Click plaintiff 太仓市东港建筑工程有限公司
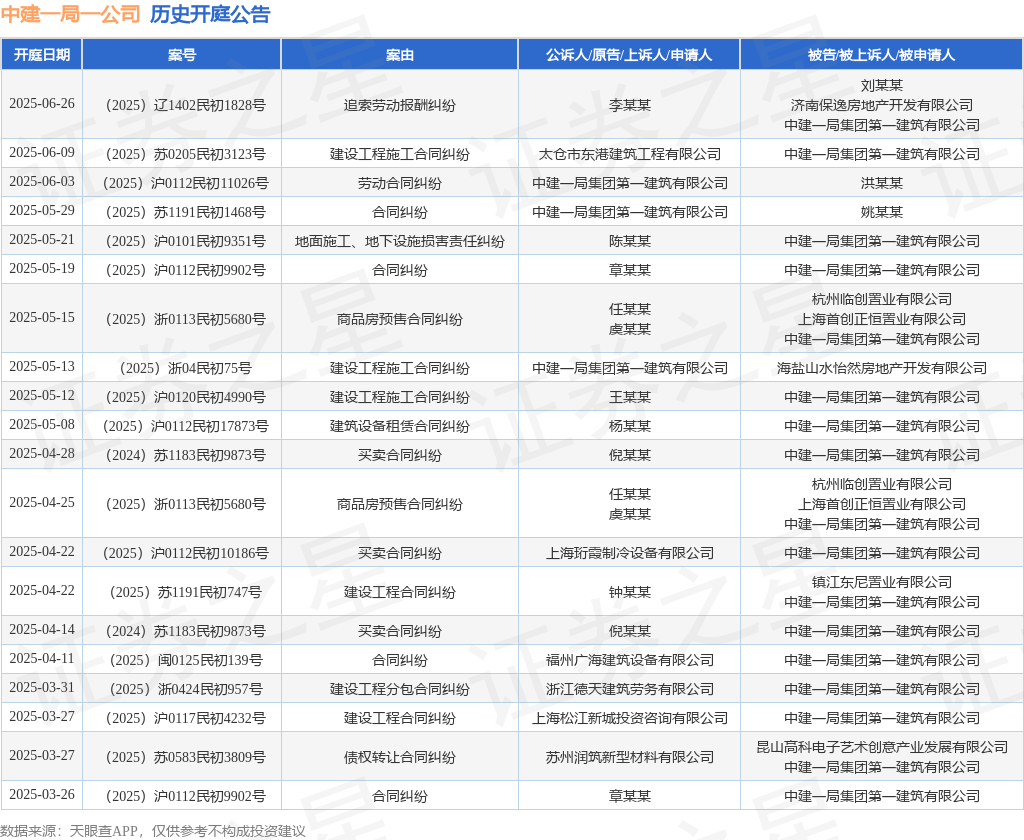The image size is (1024, 840). tap(630, 154)
